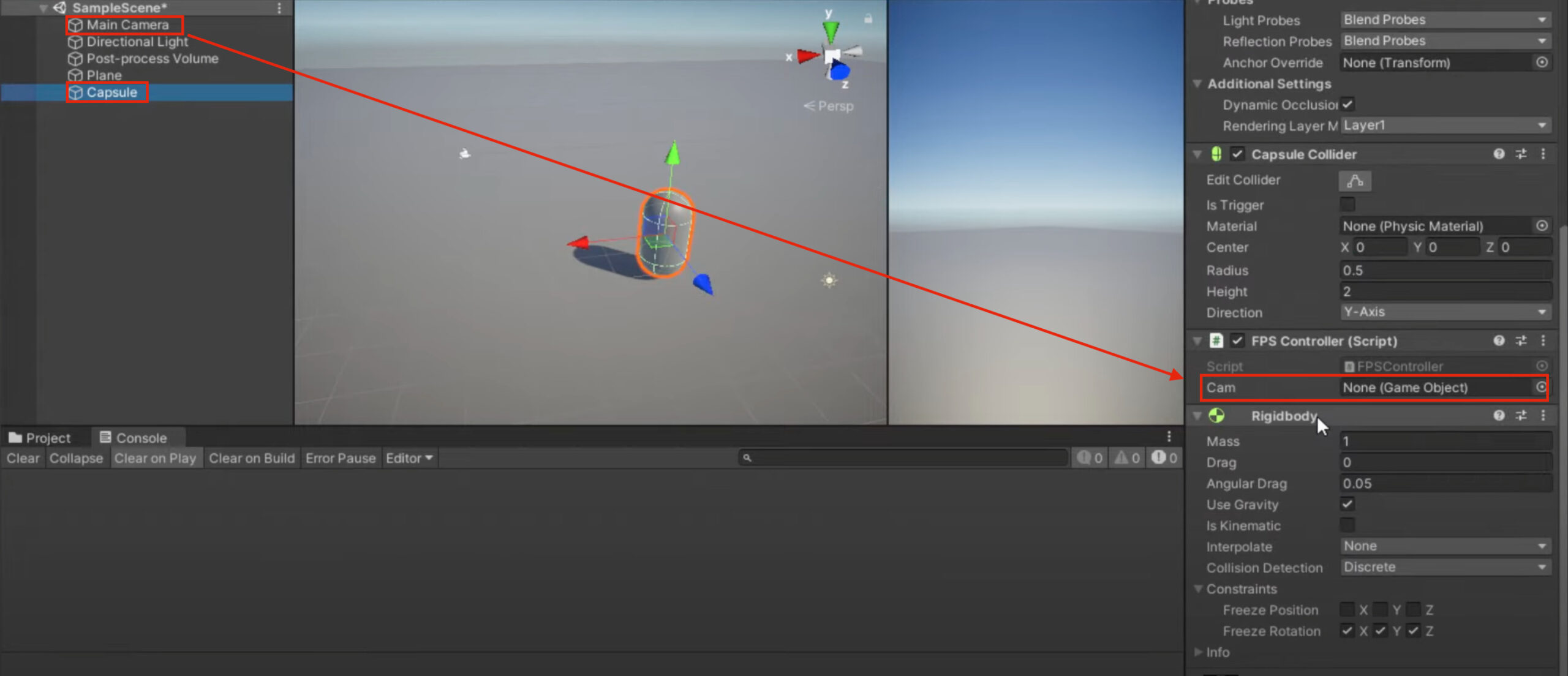This screenshot has height=676, width=1568.
Task: Toggle Clear on Play in console
Action: tap(155, 458)
